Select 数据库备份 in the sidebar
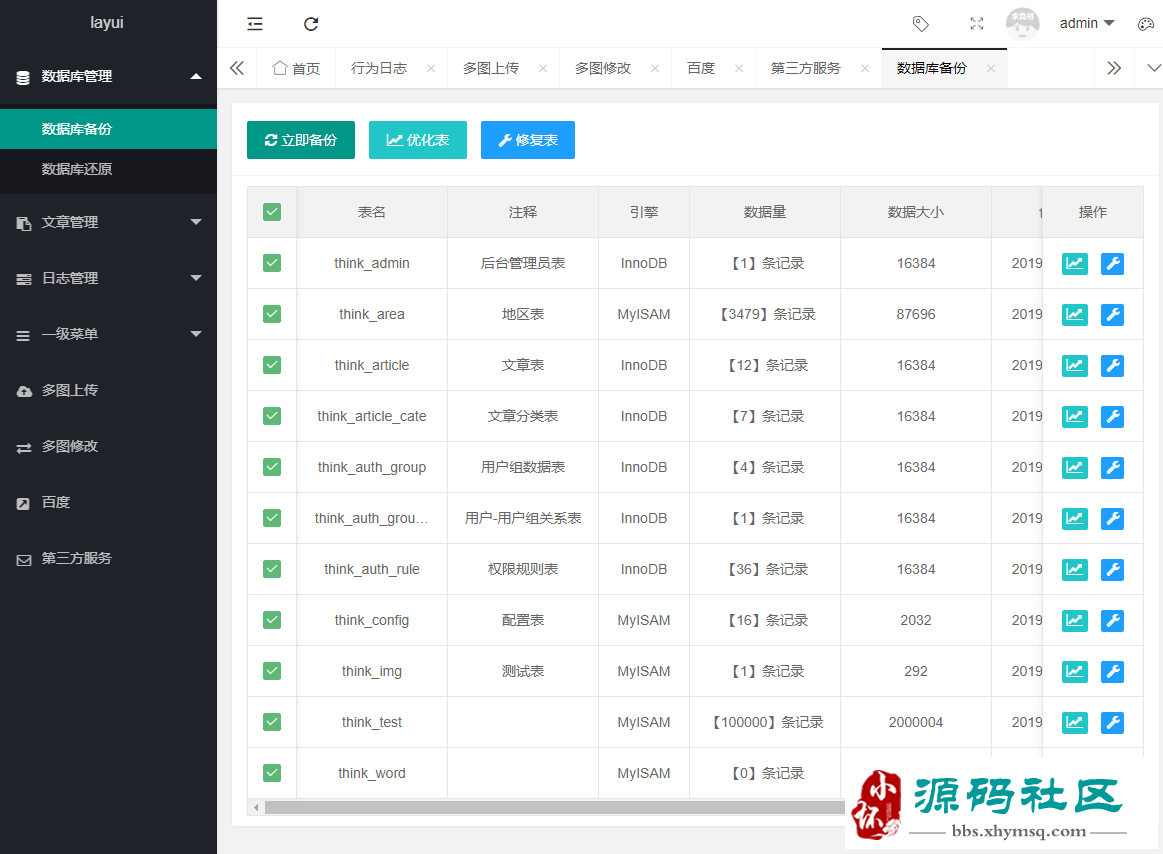This screenshot has width=1163, height=854. (x=108, y=129)
